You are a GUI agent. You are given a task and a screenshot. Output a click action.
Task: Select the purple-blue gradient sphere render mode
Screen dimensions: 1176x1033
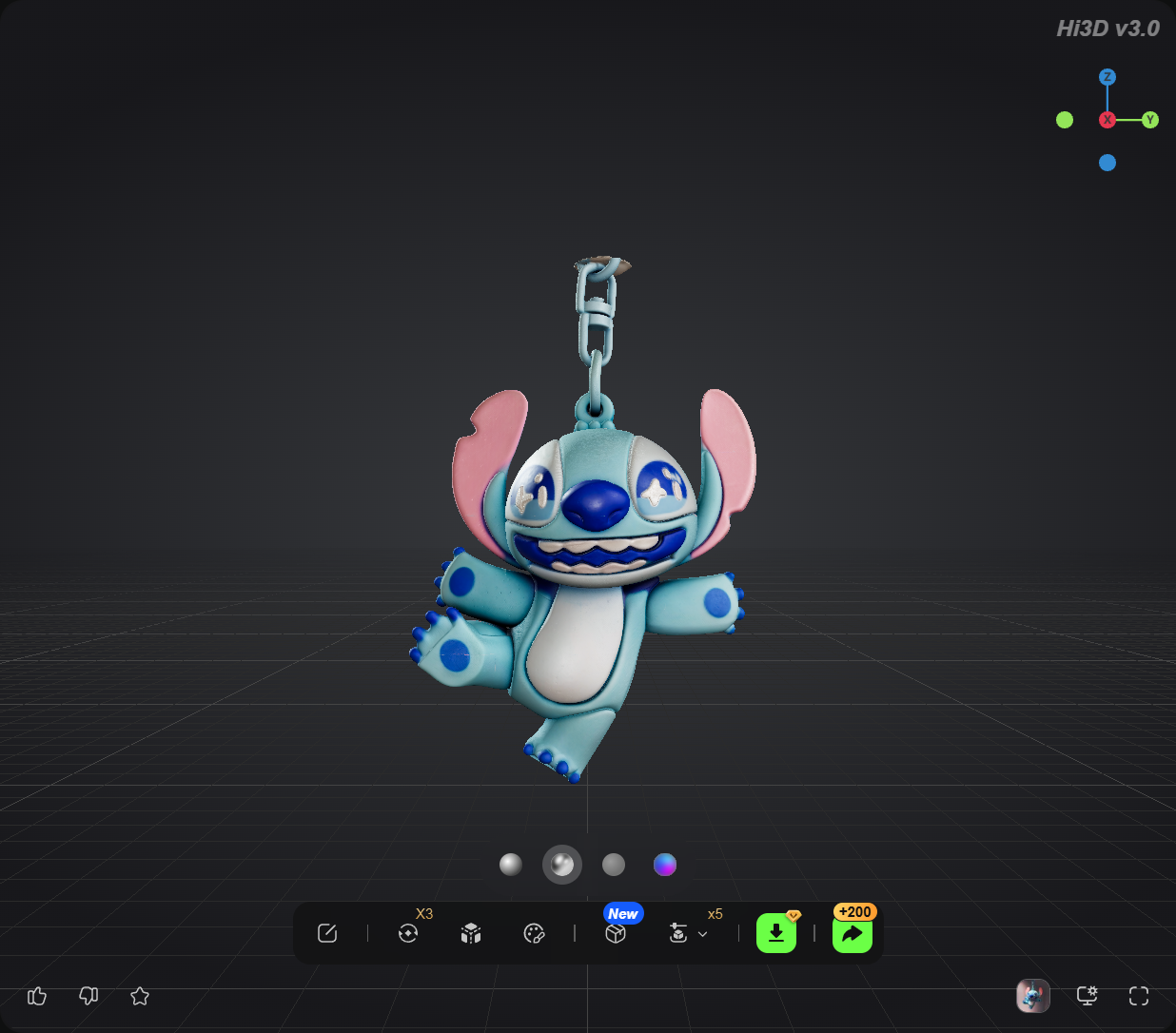[x=665, y=864]
